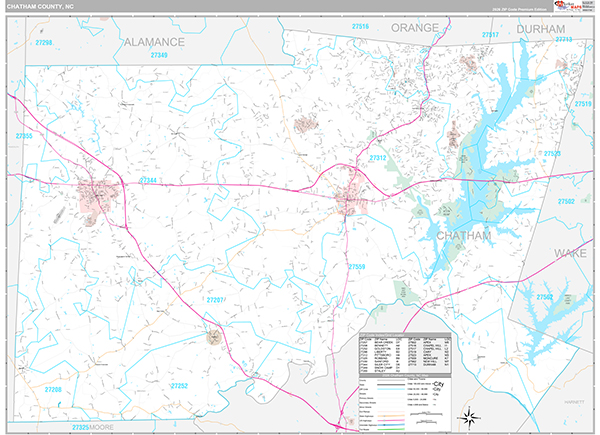Click ZIP code label 27519
Viewport: 600px width, 435px height.
pyautogui.click(x=583, y=104)
